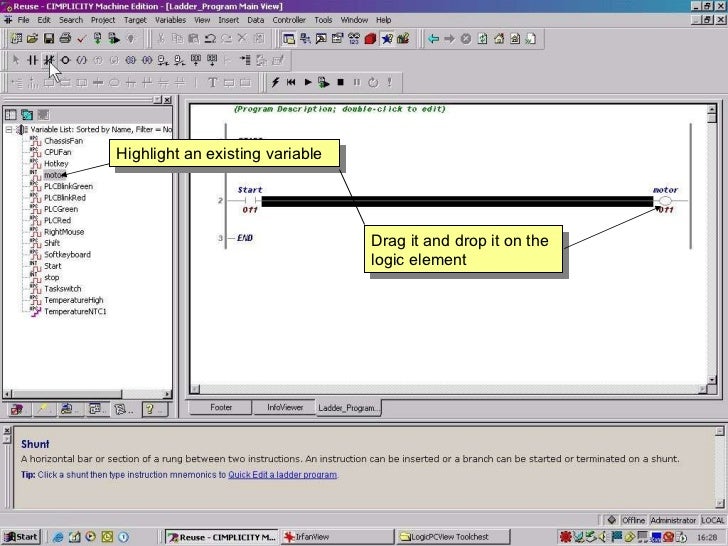Select the TemperatureNTC1 variable

point(74,311)
